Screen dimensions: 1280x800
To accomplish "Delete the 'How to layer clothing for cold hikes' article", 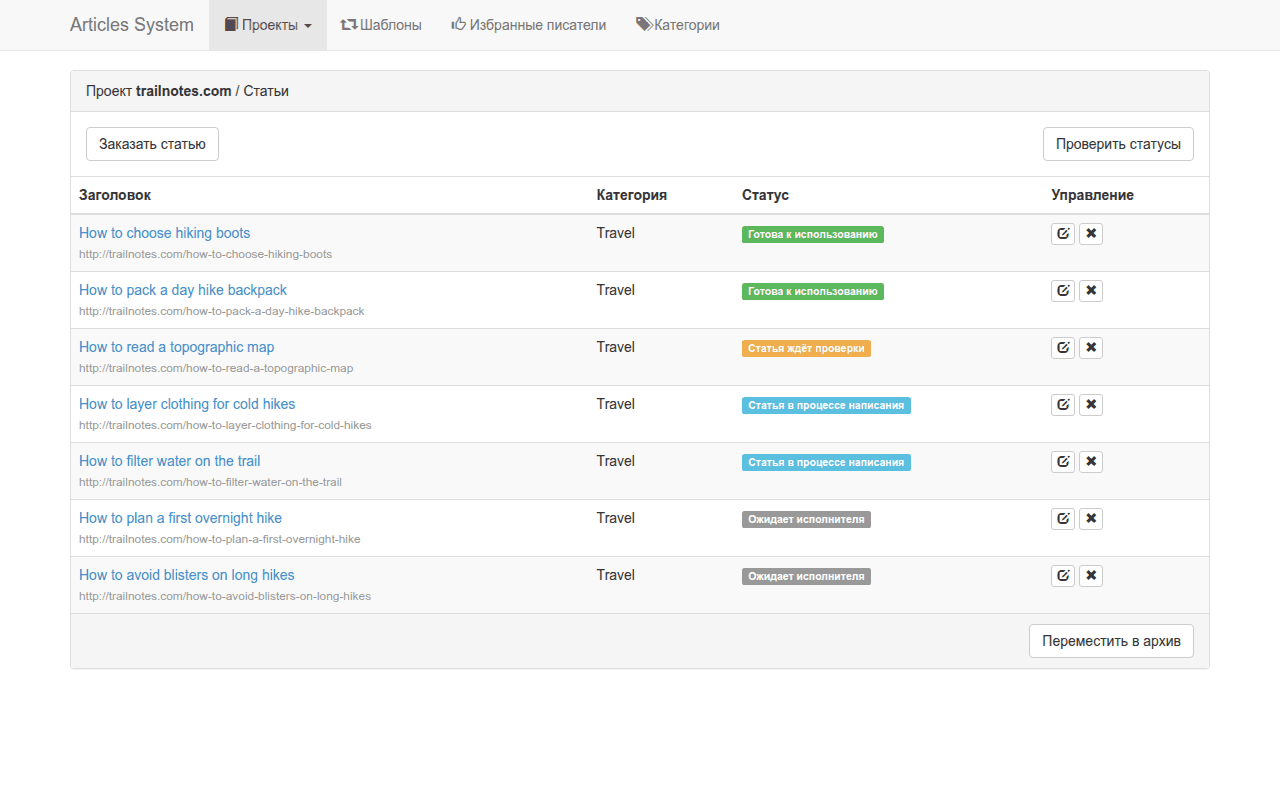I will click(1091, 405).
